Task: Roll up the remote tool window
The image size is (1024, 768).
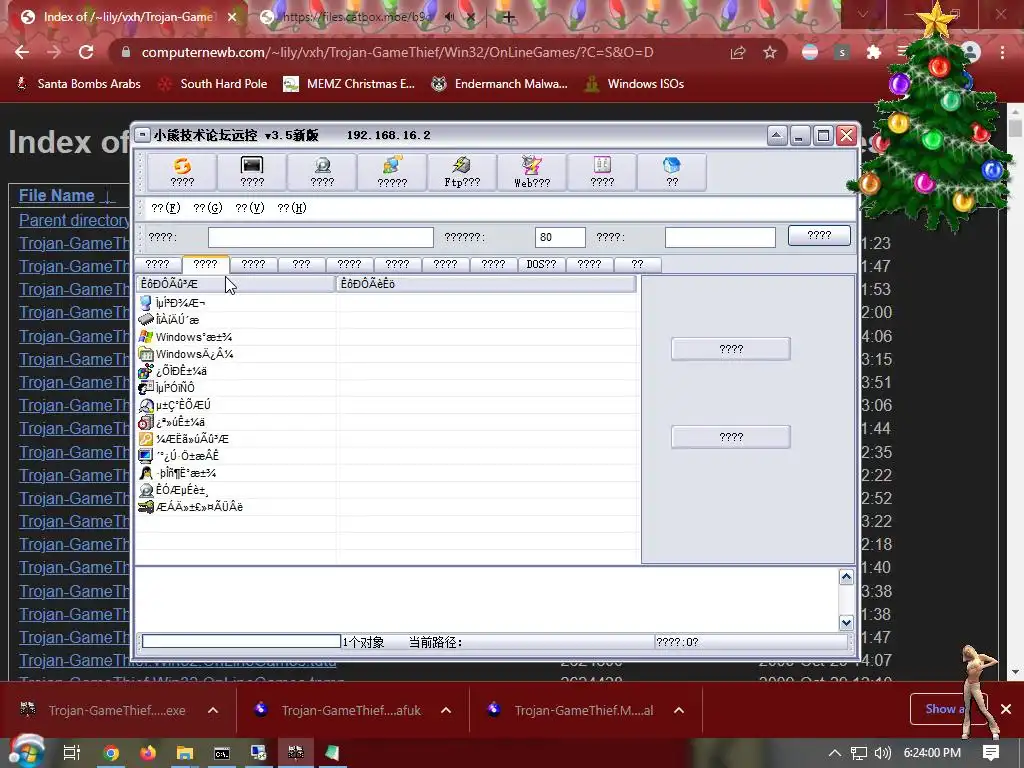Action: click(x=776, y=135)
